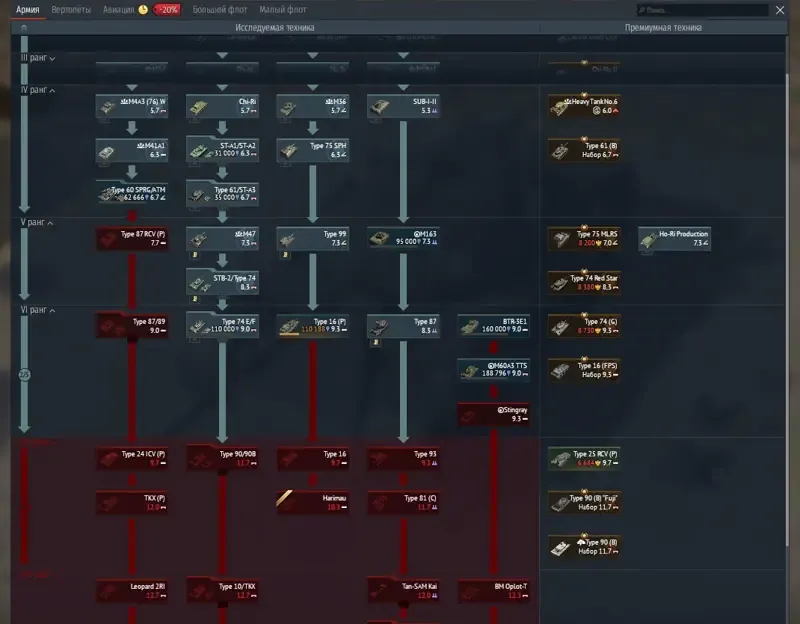Open the Type 74 Red Star card
Viewport: 800px width, 624px height.
[585, 283]
